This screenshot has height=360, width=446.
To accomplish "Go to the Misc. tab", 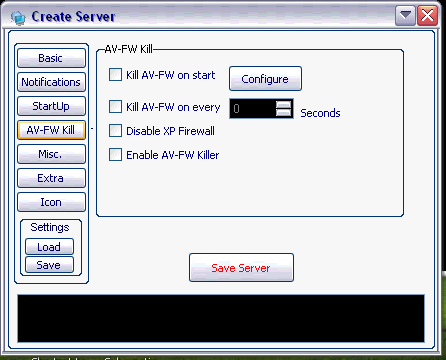I will pyautogui.click(x=51, y=154).
